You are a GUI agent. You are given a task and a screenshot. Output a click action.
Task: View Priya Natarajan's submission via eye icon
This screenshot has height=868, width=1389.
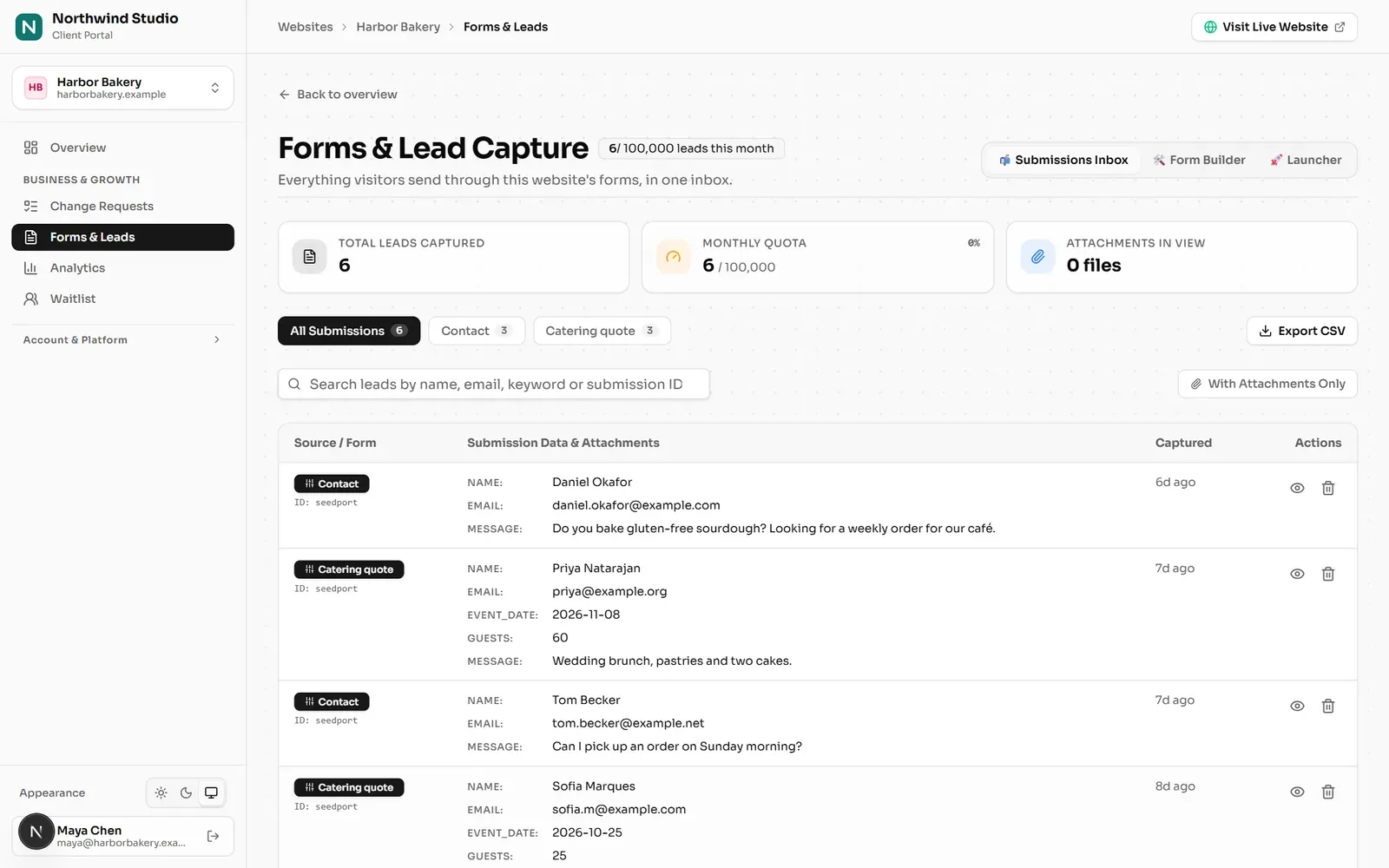[x=1297, y=574]
